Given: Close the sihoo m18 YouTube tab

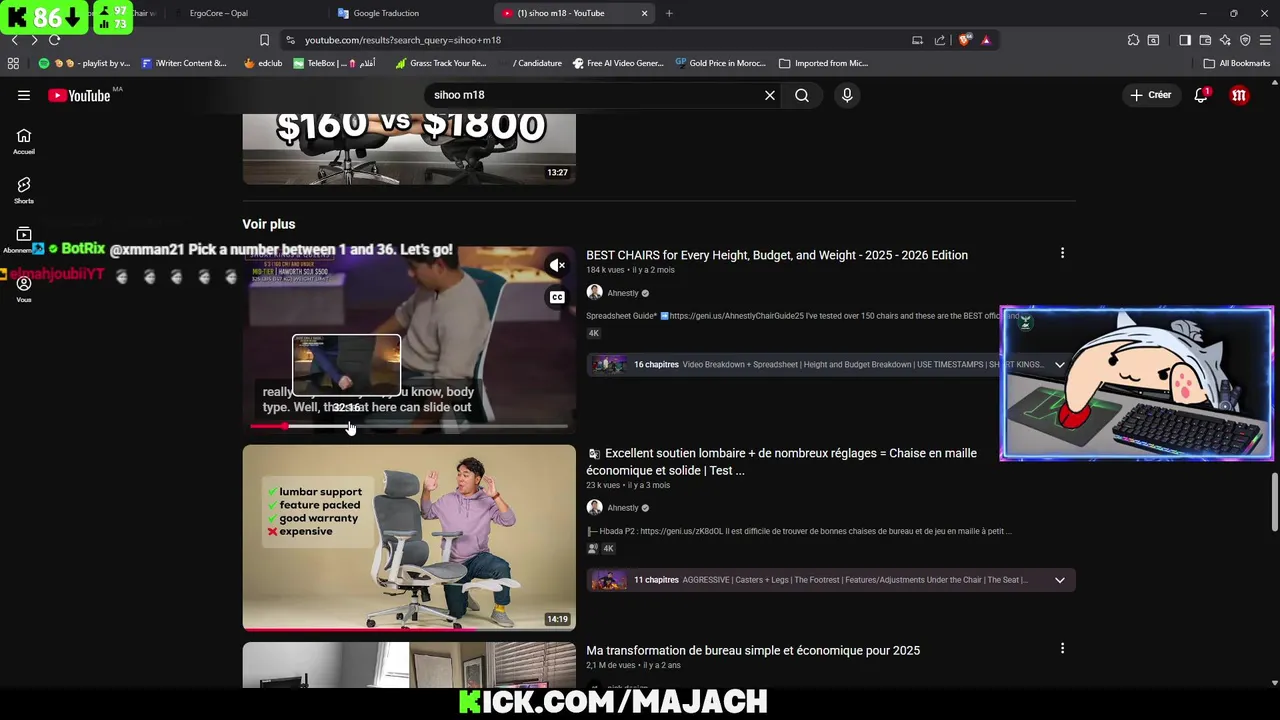Looking at the screenshot, I should [645, 13].
